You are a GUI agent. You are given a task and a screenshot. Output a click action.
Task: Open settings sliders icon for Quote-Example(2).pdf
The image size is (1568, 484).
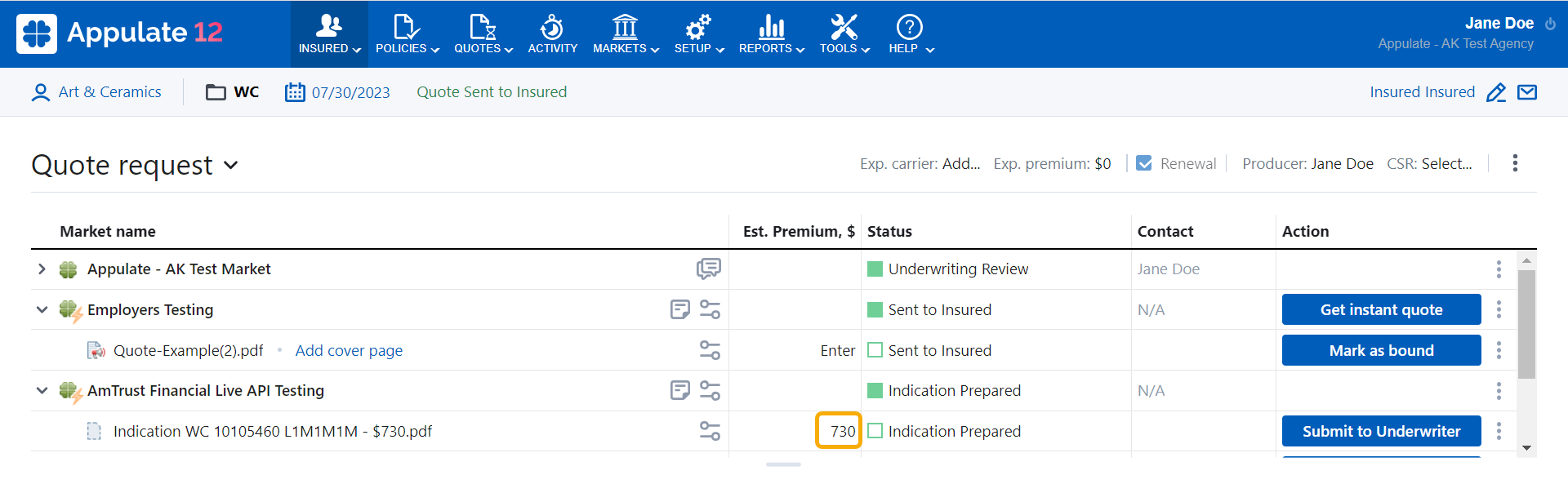710,350
